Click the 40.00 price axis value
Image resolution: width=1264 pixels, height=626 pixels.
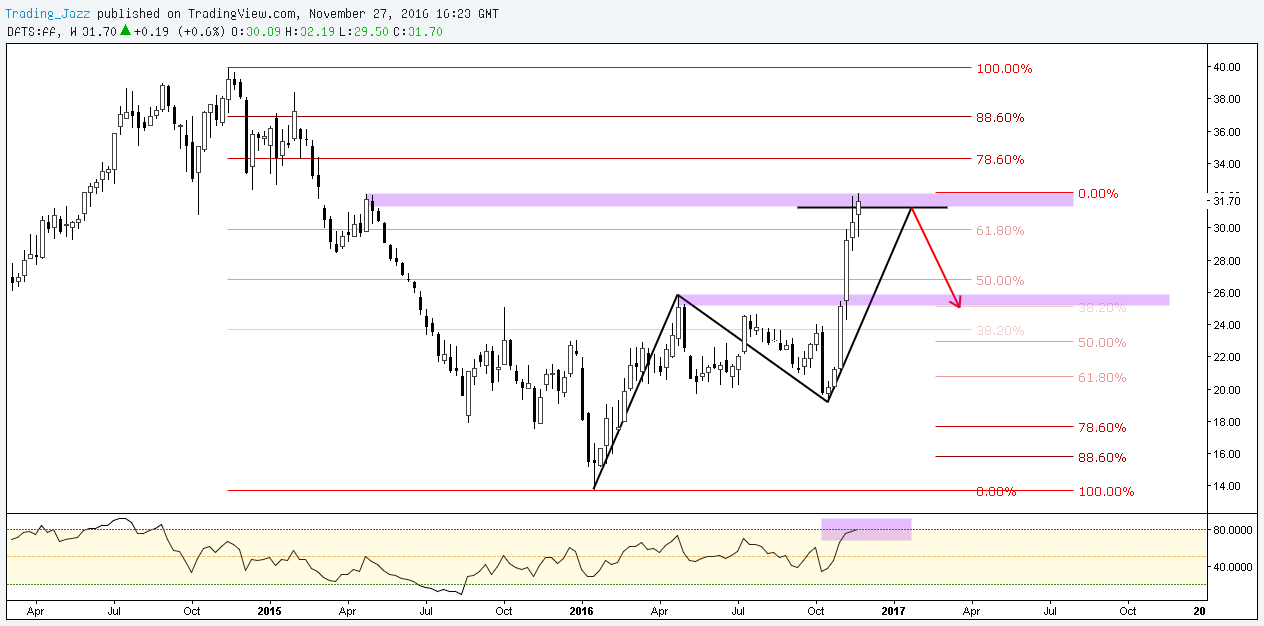(1227, 67)
